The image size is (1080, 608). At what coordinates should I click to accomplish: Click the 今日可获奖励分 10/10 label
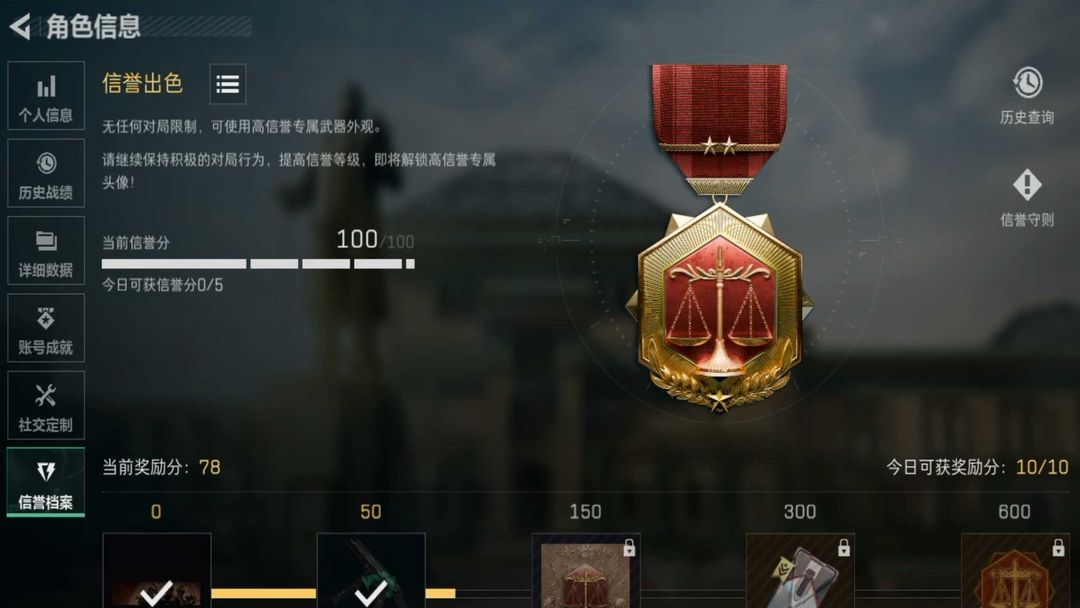(977, 468)
